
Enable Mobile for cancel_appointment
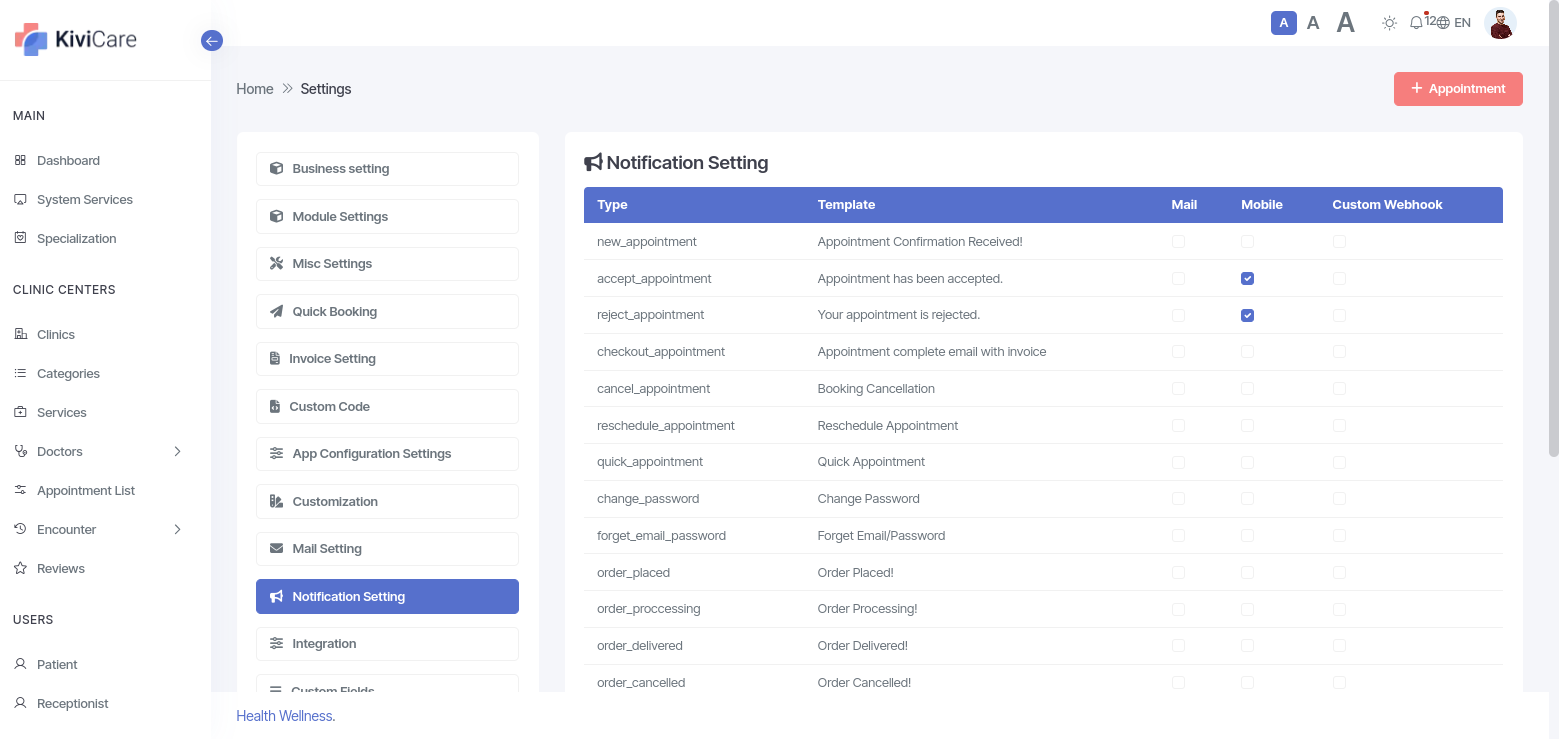pos(1247,389)
